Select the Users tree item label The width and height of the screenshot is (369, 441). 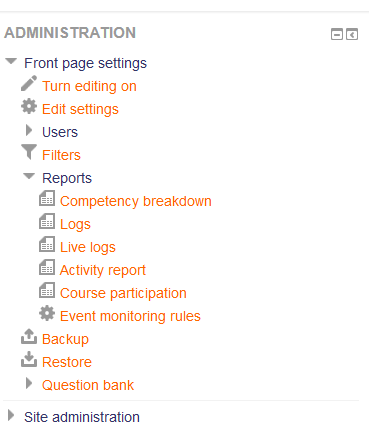[60, 132]
